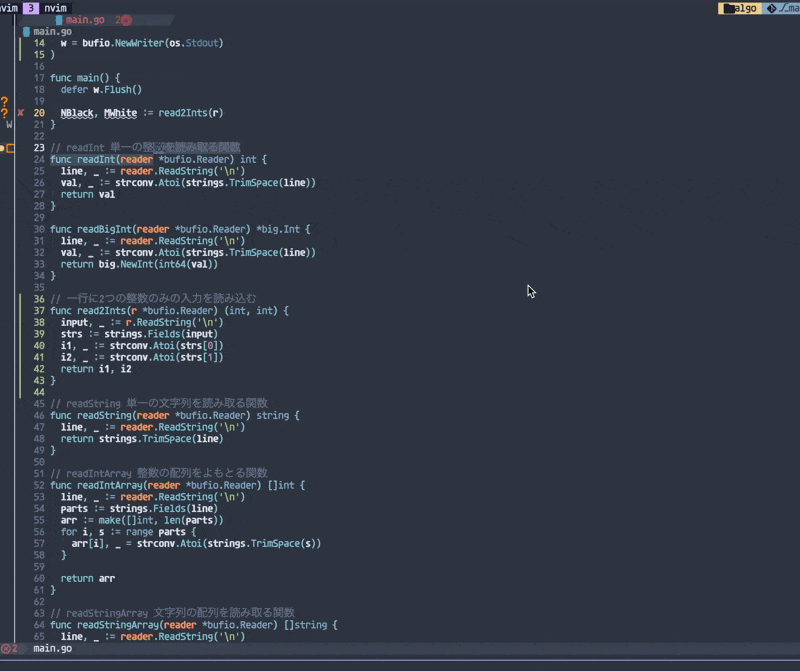Image resolution: width=800 pixels, height=671 pixels.
Task: Click the readInt comment on line 23
Action: (x=145, y=148)
